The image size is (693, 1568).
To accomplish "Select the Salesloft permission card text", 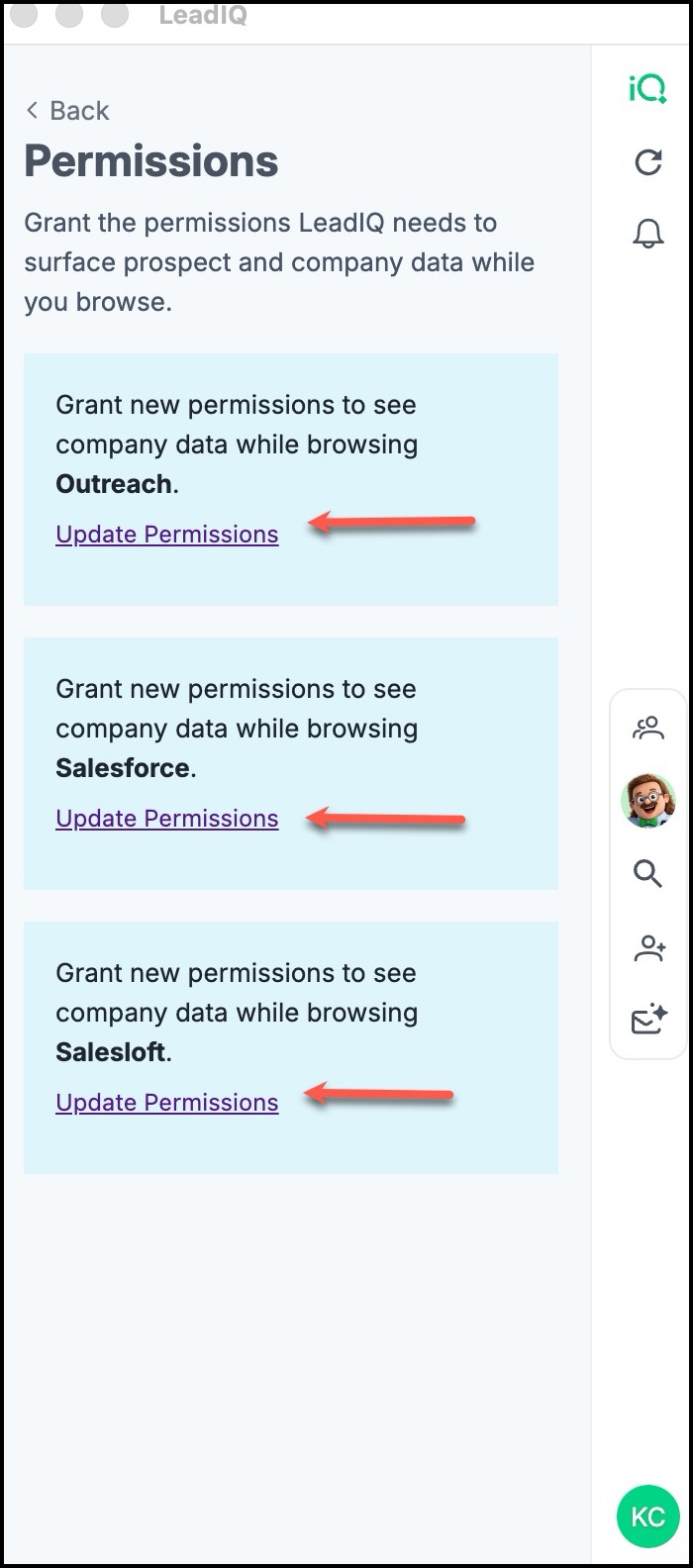I will pyautogui.click(x=237, y=1013).
